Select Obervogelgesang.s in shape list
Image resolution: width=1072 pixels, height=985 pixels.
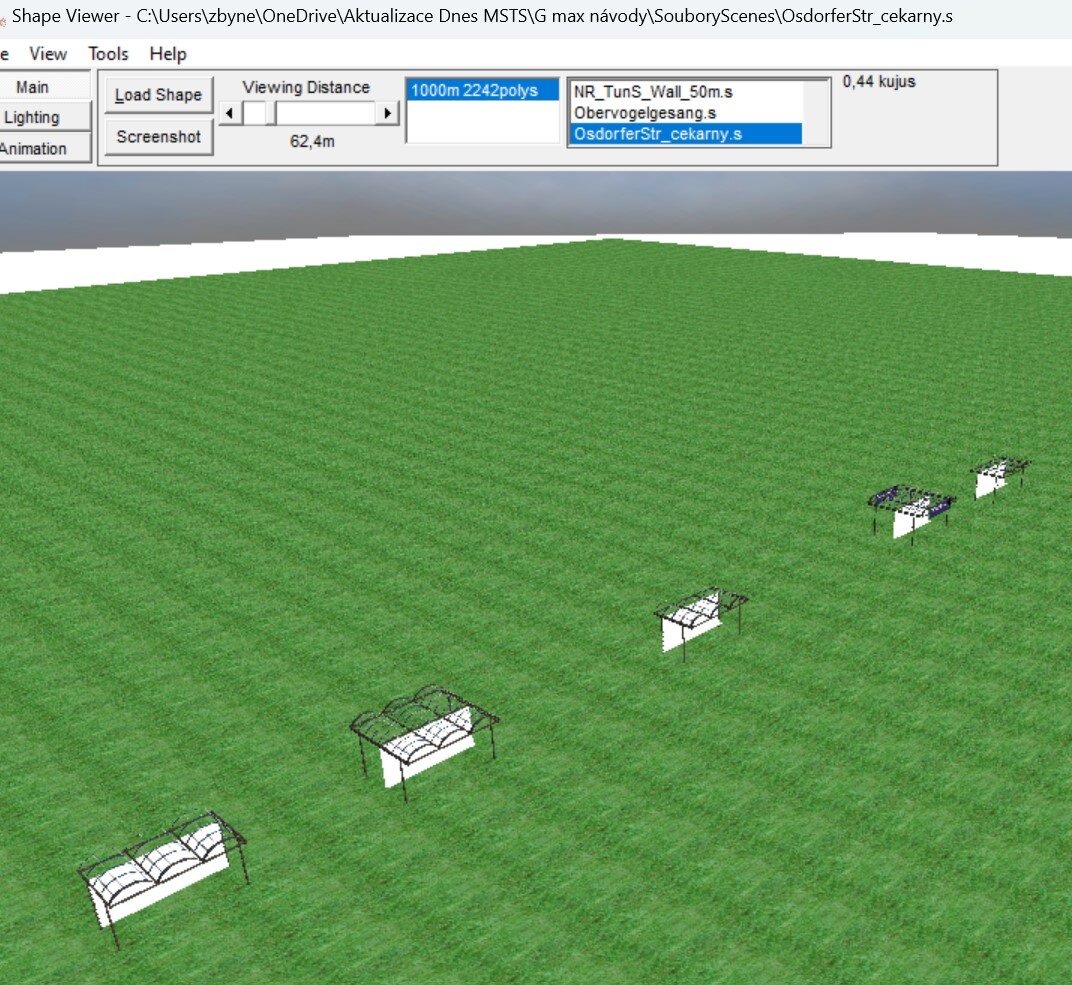click(x=685, y=113)
